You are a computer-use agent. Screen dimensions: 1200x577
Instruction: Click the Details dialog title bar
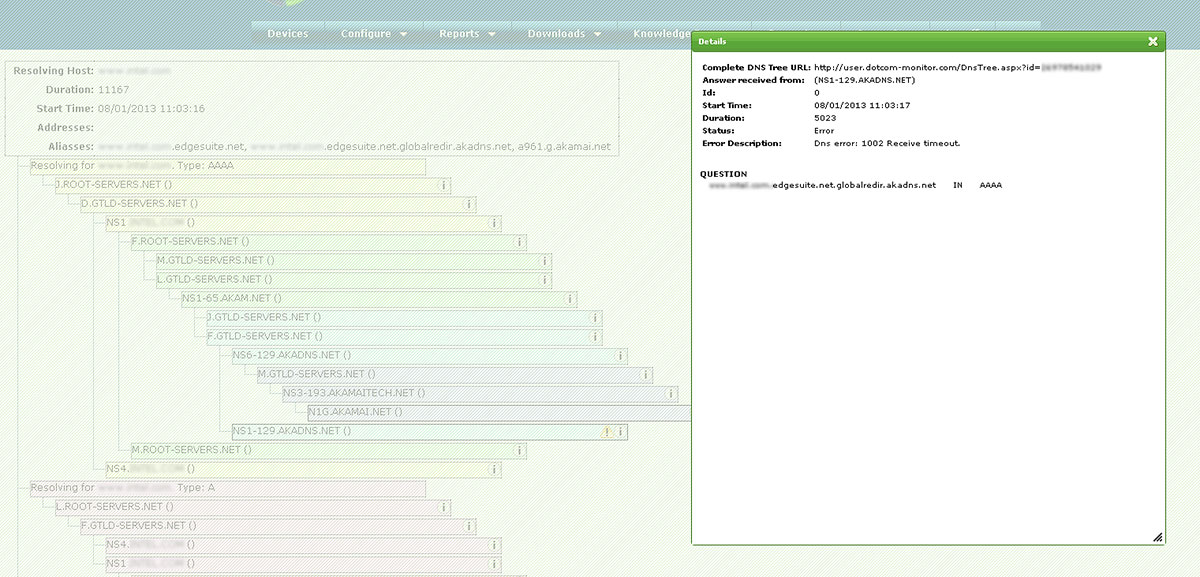(x=928, y=42)
